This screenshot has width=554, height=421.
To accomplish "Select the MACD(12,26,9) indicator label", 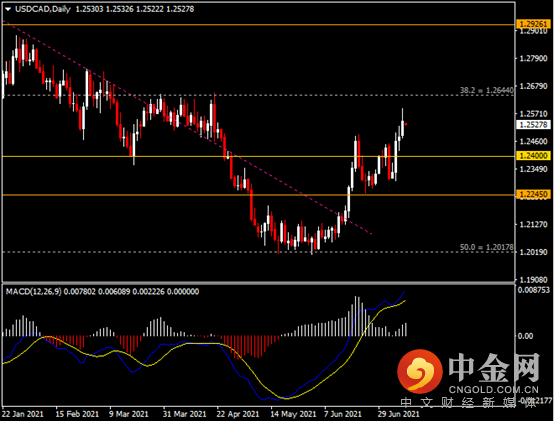I will coord(34,291).
